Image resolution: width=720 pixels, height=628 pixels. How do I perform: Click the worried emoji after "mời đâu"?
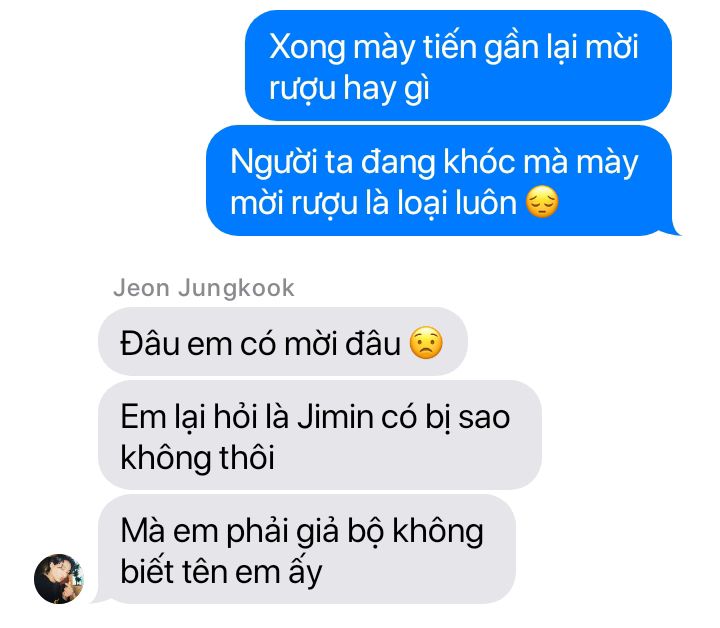click(426, 342)
